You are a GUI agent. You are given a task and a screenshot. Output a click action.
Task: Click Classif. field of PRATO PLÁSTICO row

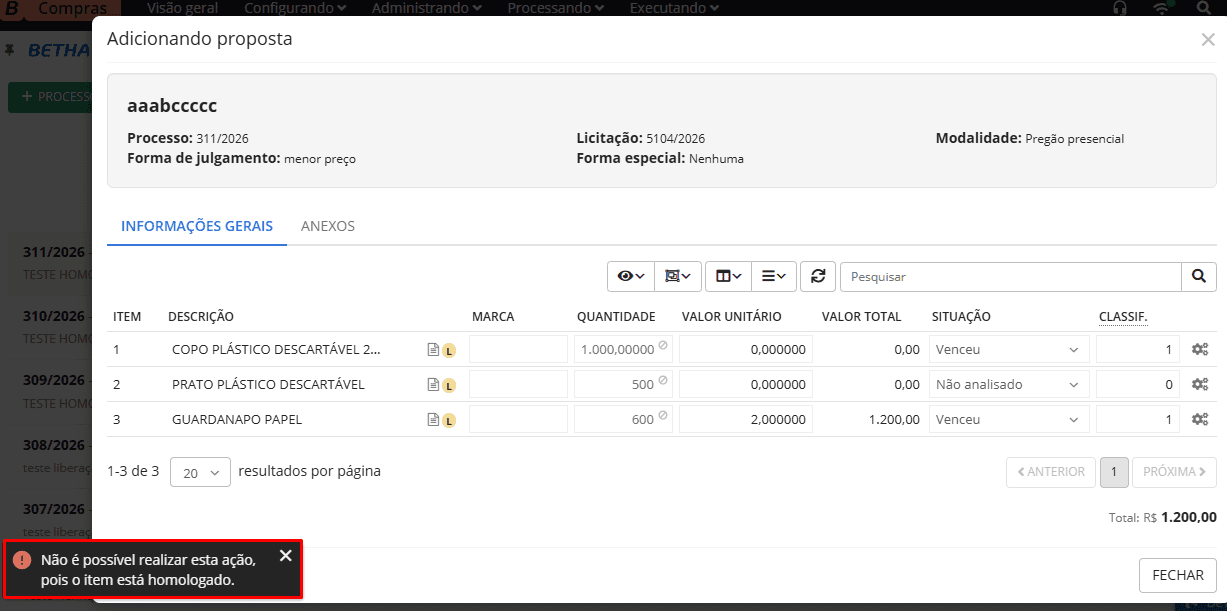1138,385
